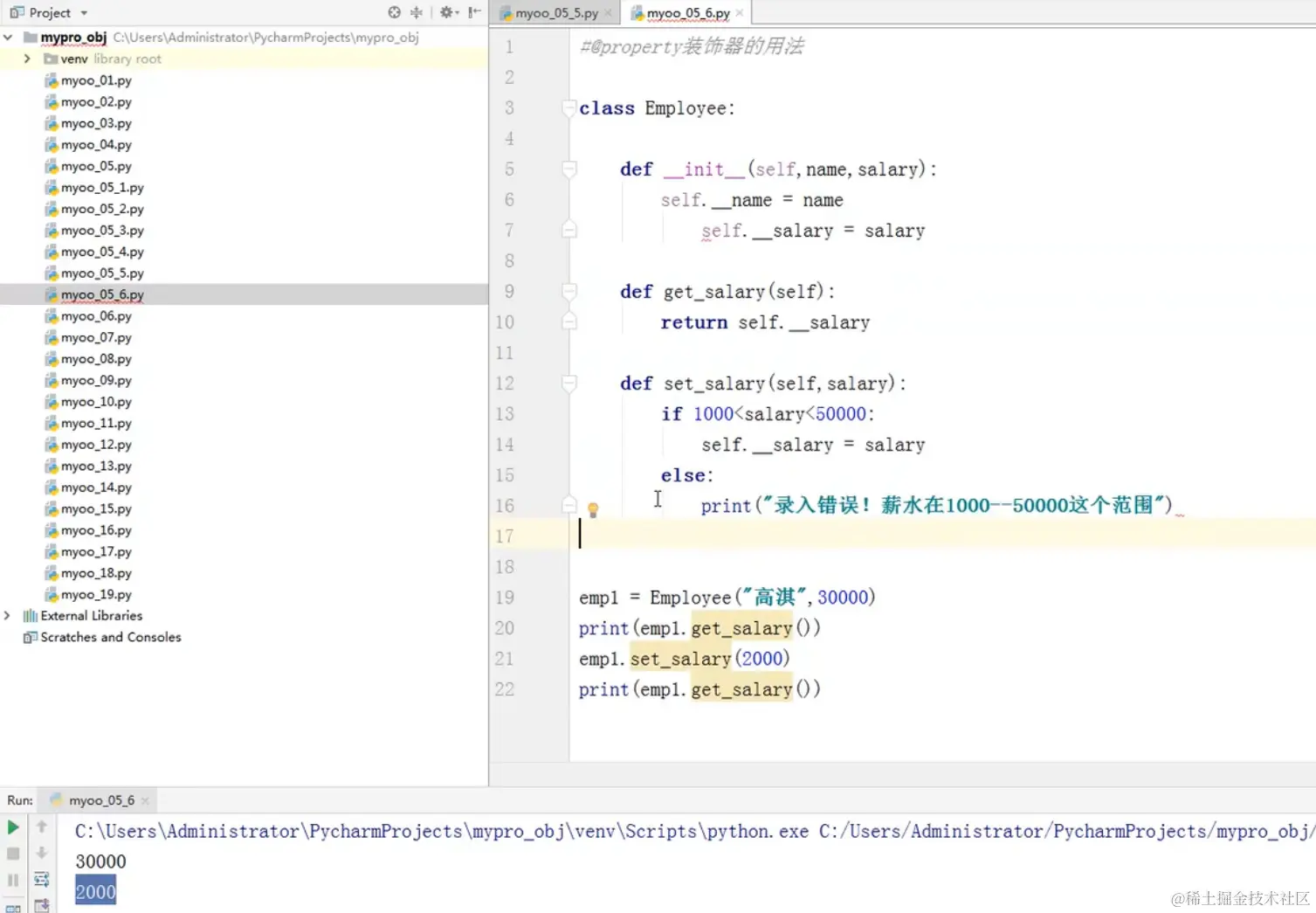Click the down arrow in Run panel toolbar

pos(41,854)
